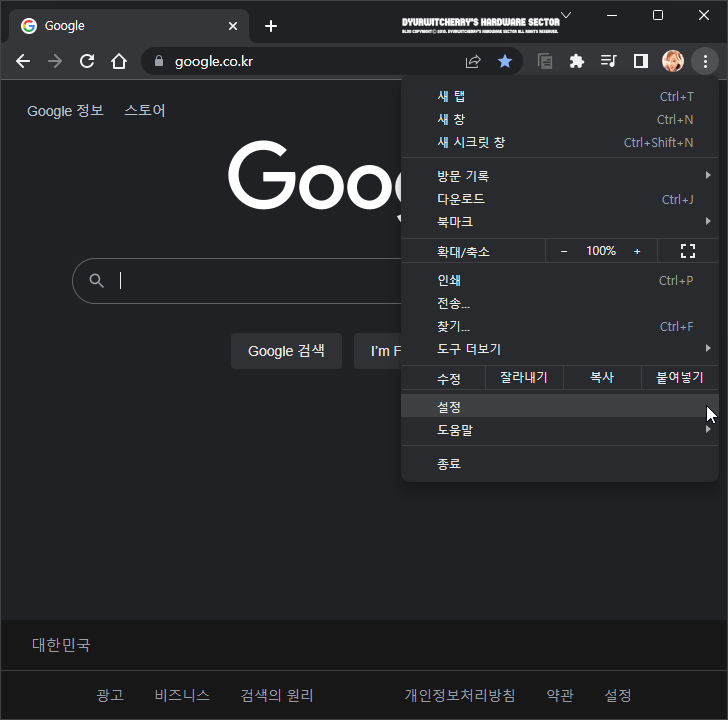Open 새 시크릿 창 from menu
Screen dimensions: 728x720
click(560, 143)
